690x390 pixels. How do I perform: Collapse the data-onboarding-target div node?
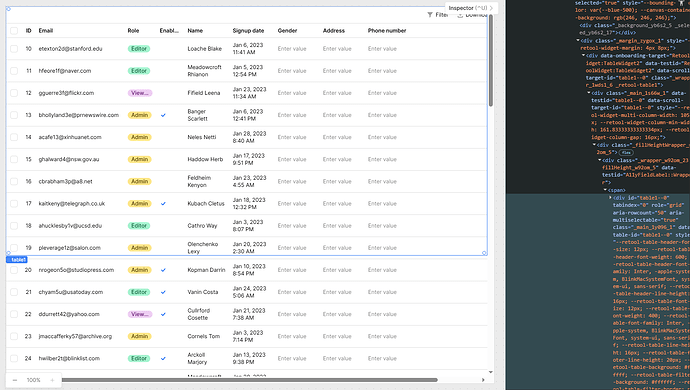tap(584, 55)
